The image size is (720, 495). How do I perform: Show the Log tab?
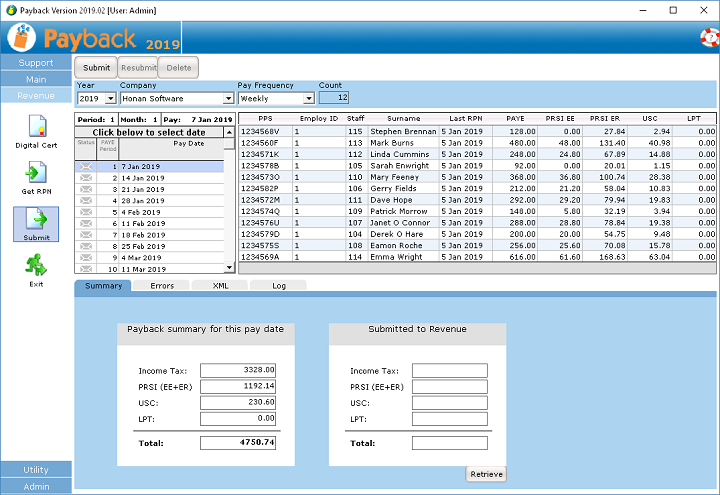click(x=278, y=286)
